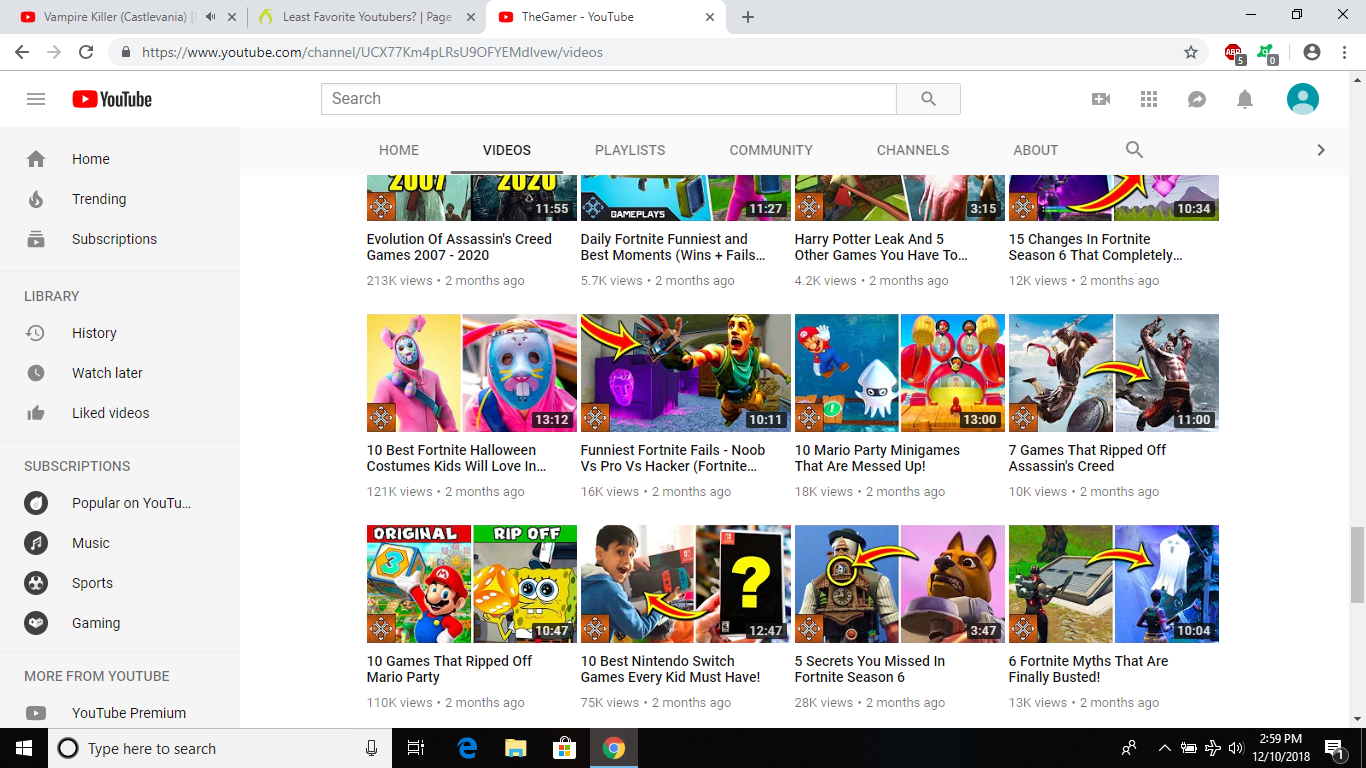Click the Popular on YouTube channel icon
The width and height of the screenshot is (1366, 768).
pos(36,503)
